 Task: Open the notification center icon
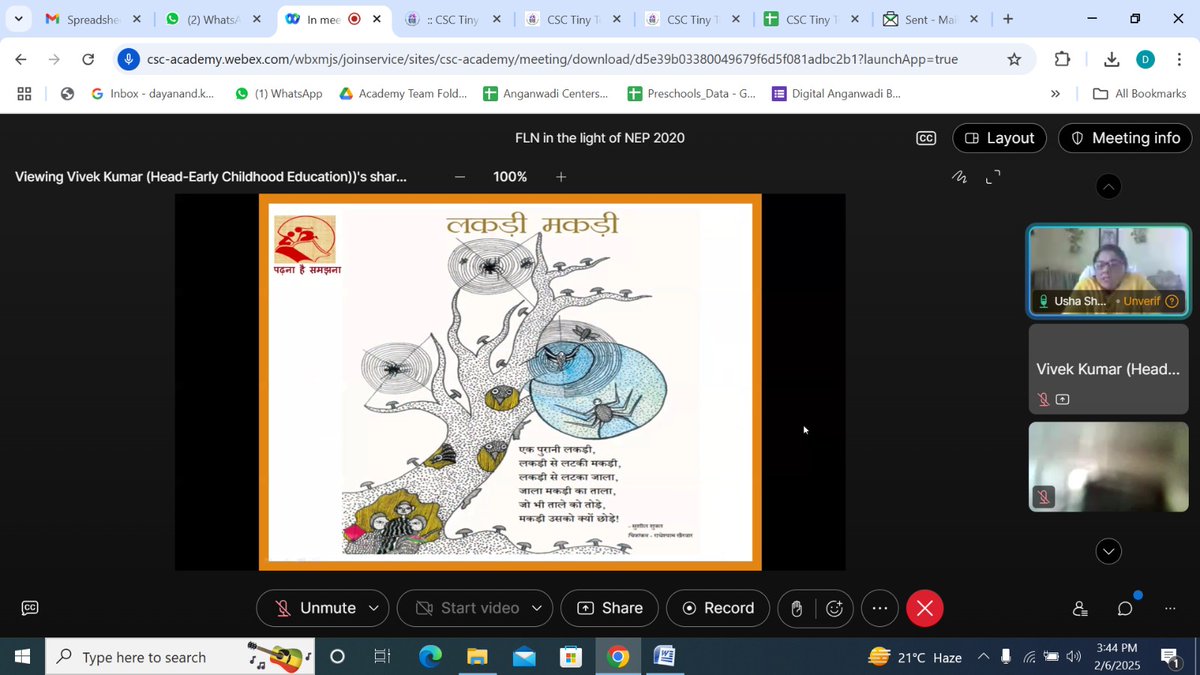click(x=1169, y=657)
